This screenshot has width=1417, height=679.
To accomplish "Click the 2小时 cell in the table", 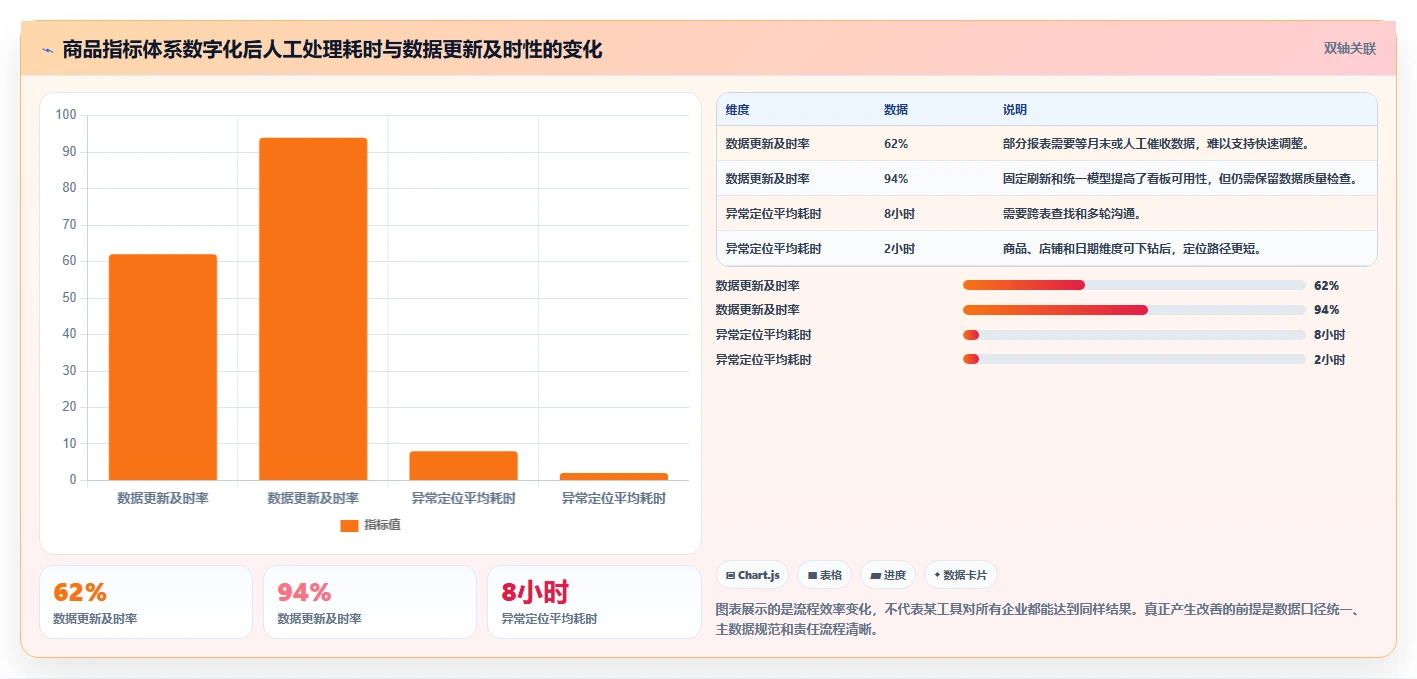I will (x=899, y=249).
